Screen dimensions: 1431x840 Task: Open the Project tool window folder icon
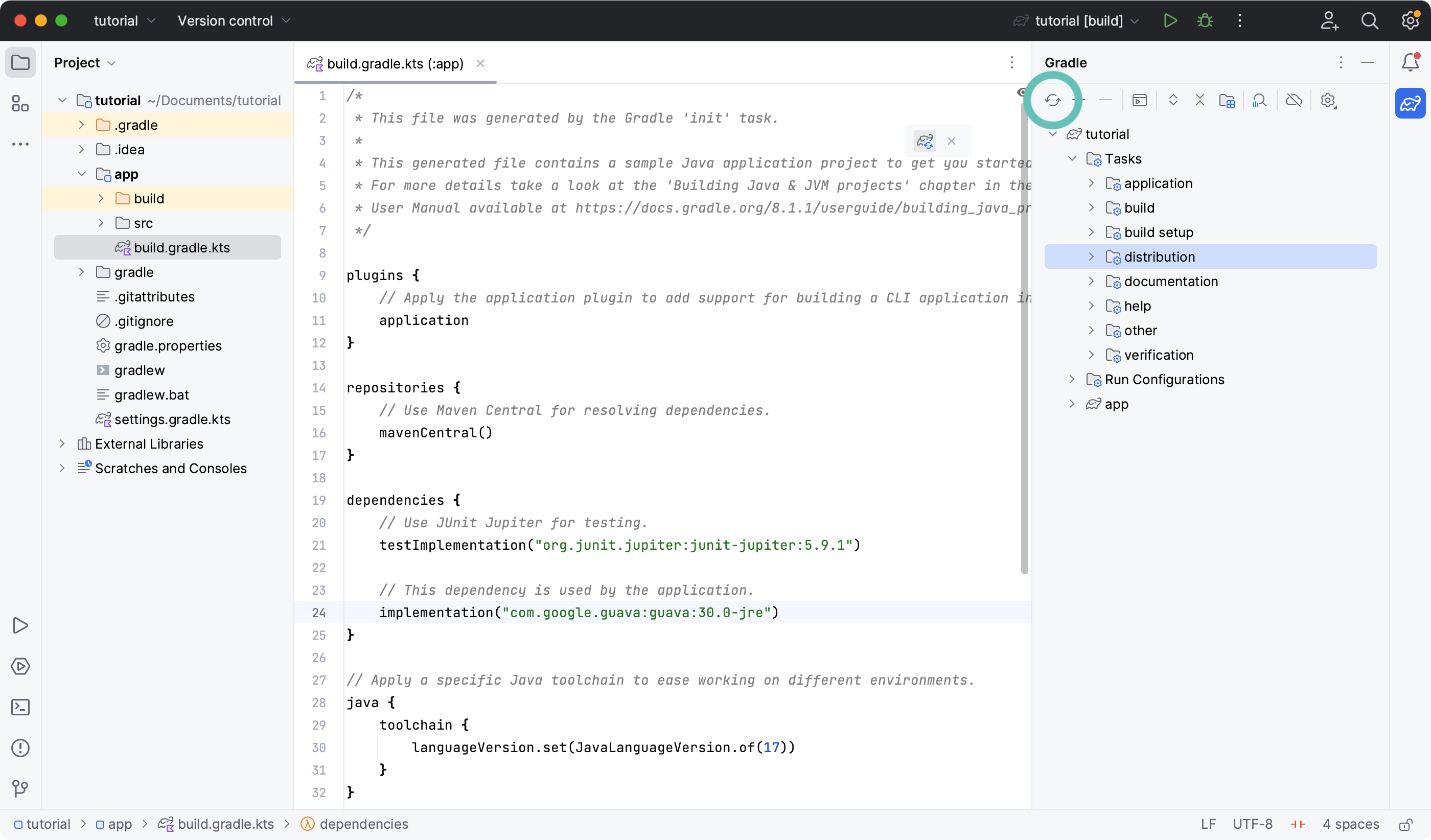tap(20, 62)
